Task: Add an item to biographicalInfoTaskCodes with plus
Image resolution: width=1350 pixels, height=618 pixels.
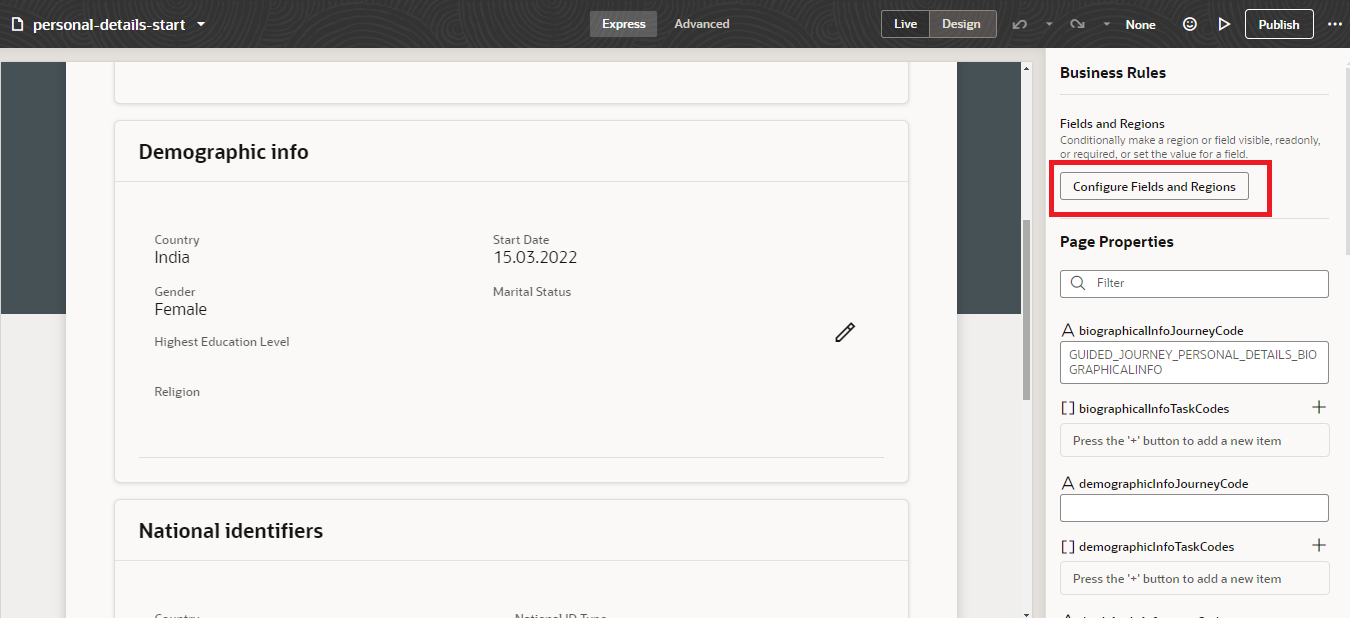Action: (x=1319, y=407)
